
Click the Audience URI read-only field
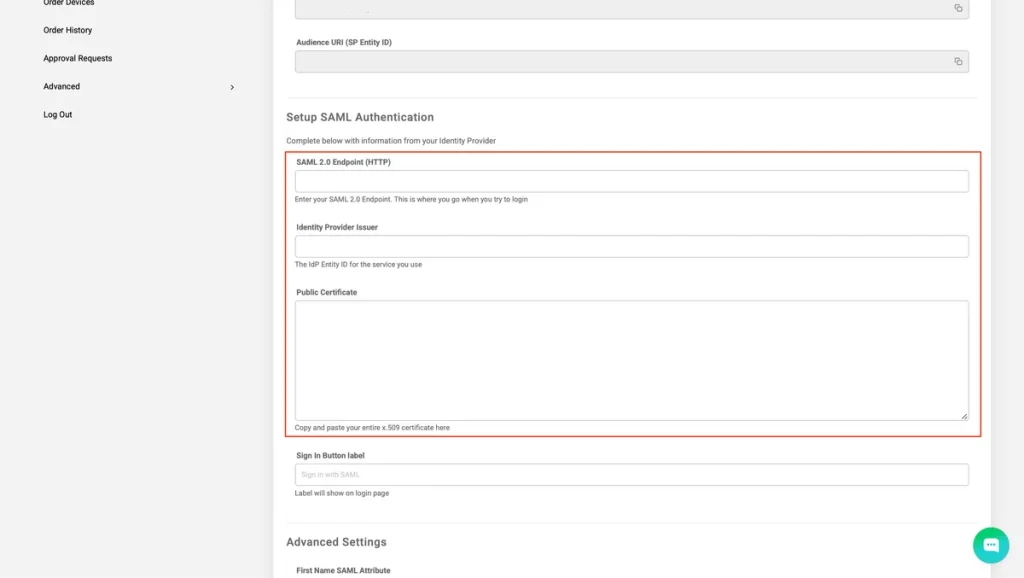(620, 62)
